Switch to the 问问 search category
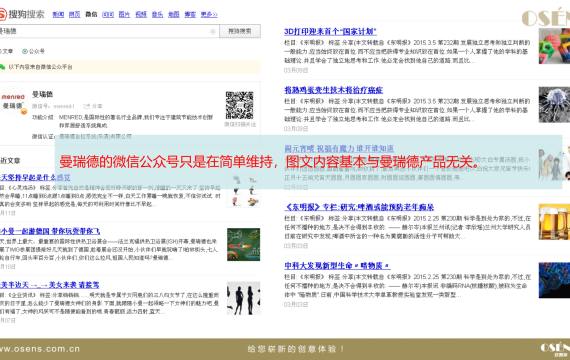Viewport: 570px width, 360px height. point(108,15)
